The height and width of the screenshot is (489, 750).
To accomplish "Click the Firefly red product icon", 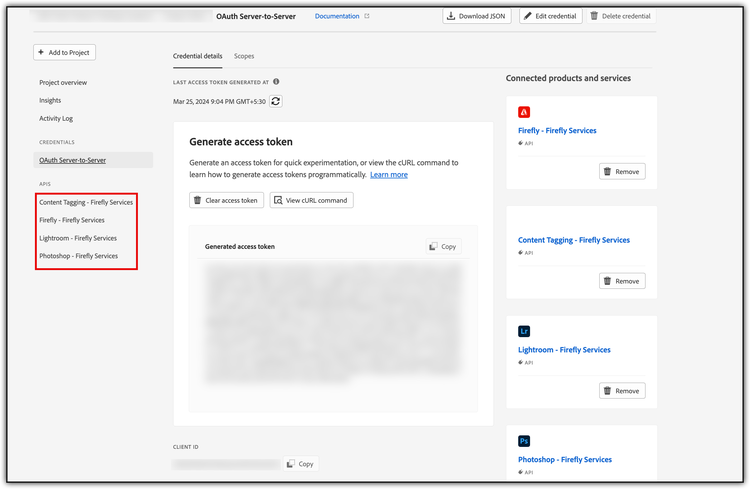I will coord(524,112).
